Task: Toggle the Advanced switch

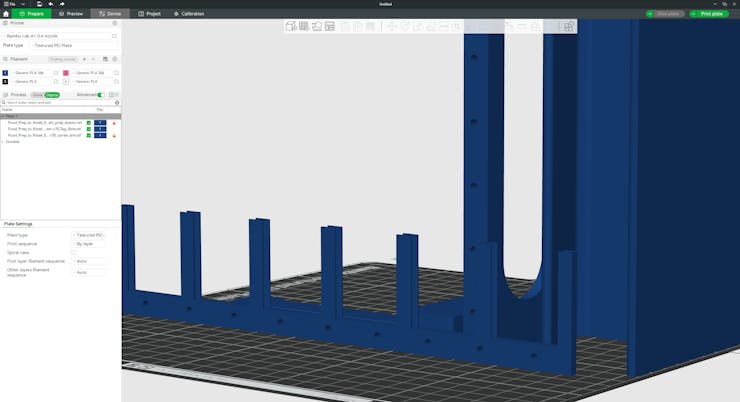Action: click(x=100, y=95)
